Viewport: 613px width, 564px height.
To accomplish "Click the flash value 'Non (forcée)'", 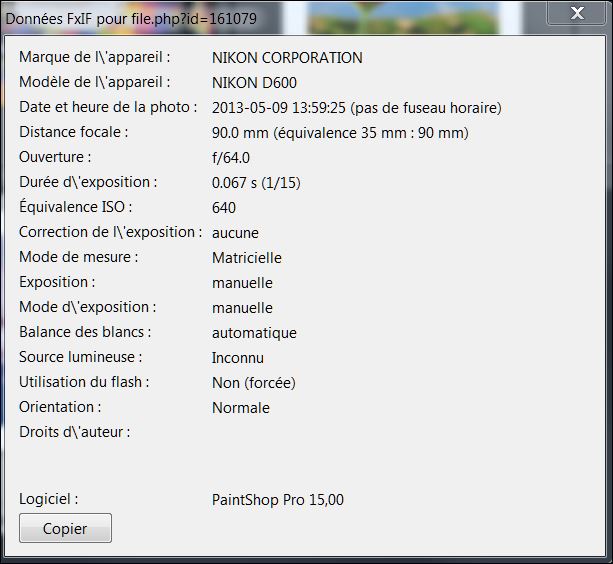I will [x=254, y=383].
